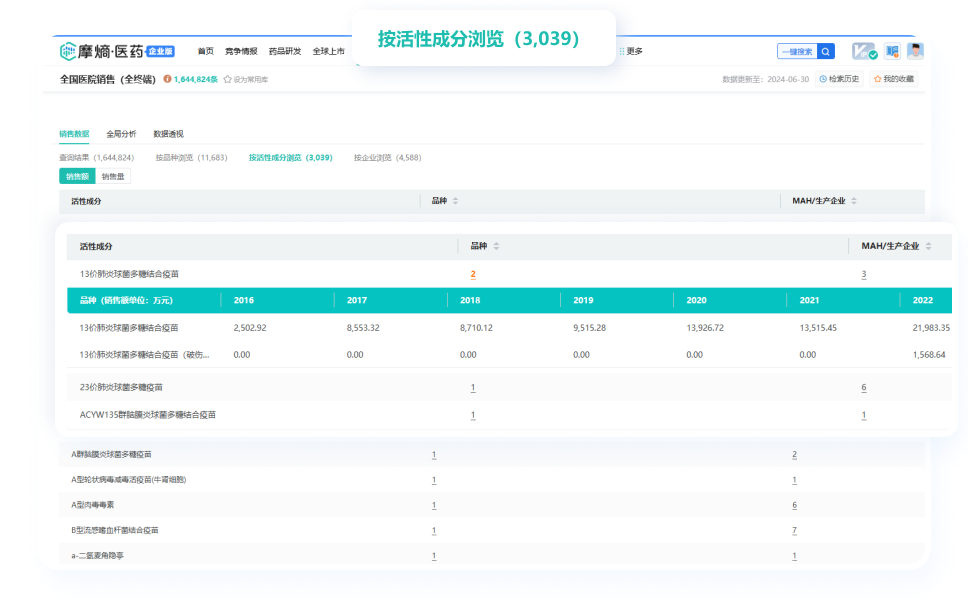Expand the 更多 menu in navigation
968x606 pixels.
pyautogui.click(x=631, y=51)
